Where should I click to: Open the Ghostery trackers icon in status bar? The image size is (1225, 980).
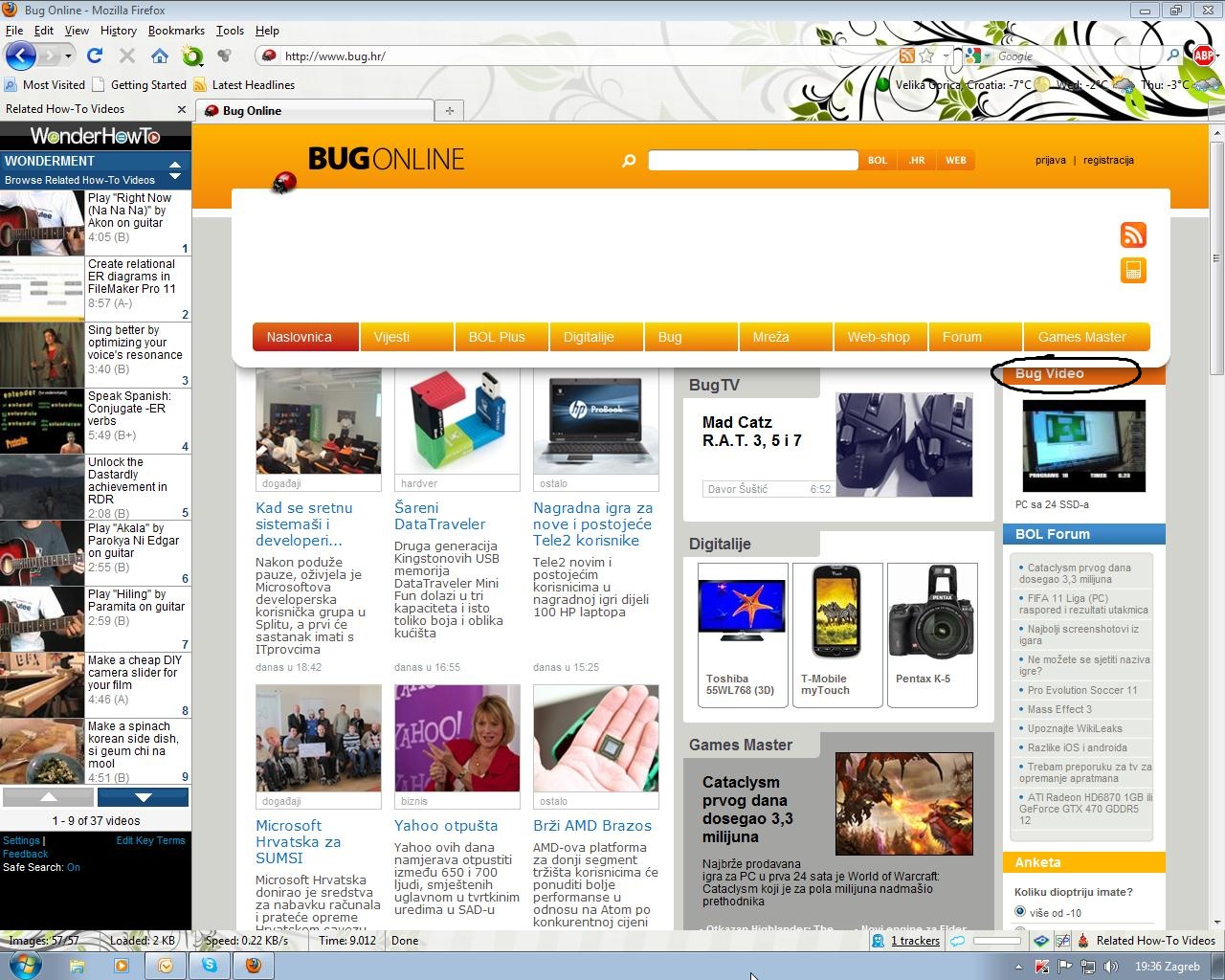[878, 941]
